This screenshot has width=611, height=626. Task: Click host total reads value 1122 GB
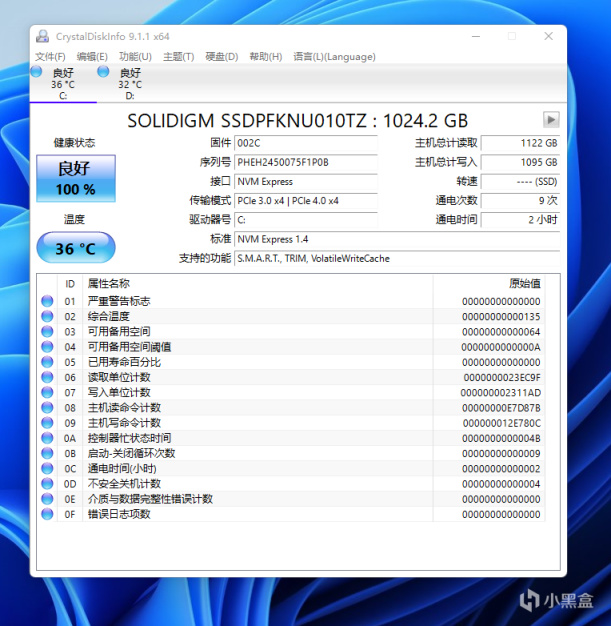click(x=520, y=143)
